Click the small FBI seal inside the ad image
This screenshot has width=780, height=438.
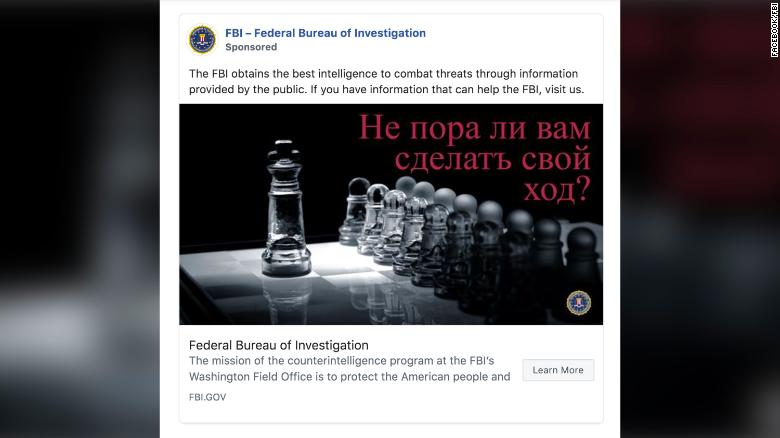(x=579, y=302)
